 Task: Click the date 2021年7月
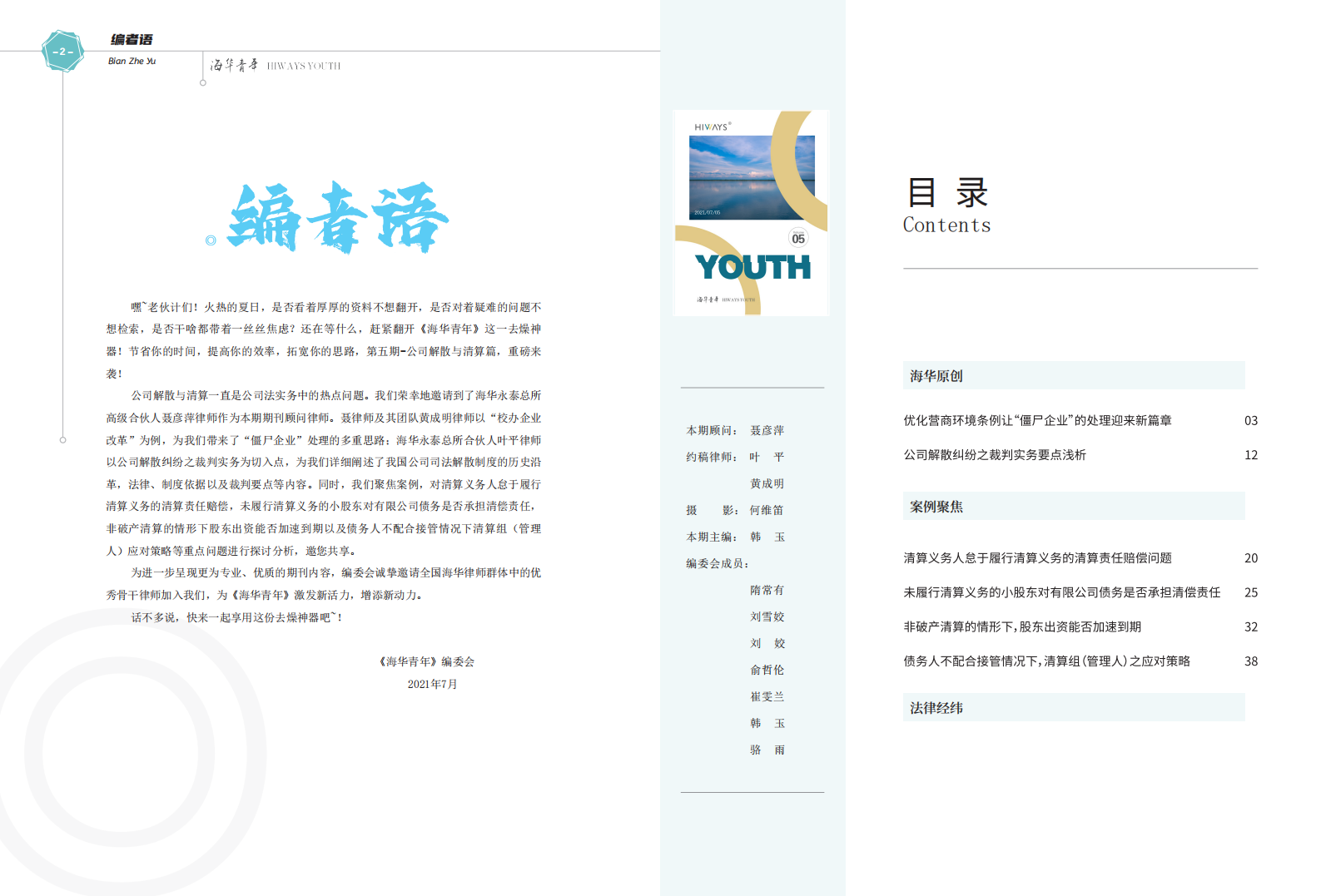(432, 684)
